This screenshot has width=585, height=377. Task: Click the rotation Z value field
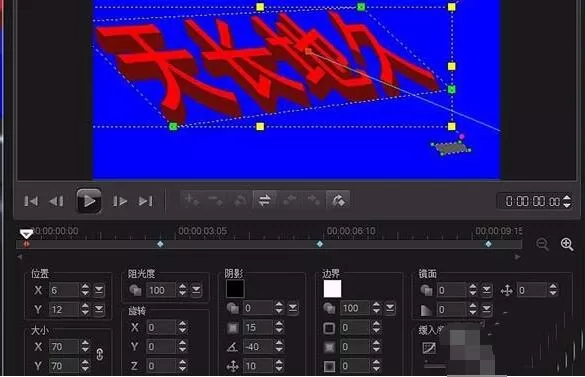click(x=161, y=366)
